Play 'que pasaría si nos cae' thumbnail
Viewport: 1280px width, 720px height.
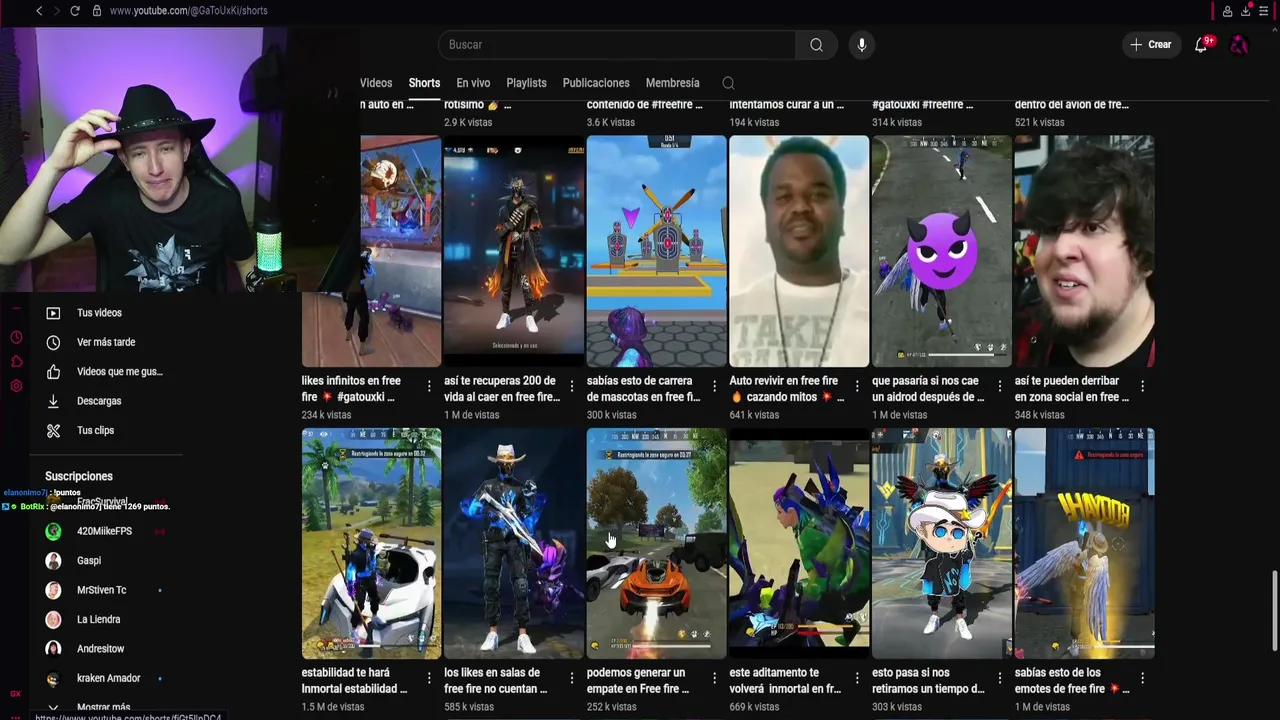tap(941, 252)
